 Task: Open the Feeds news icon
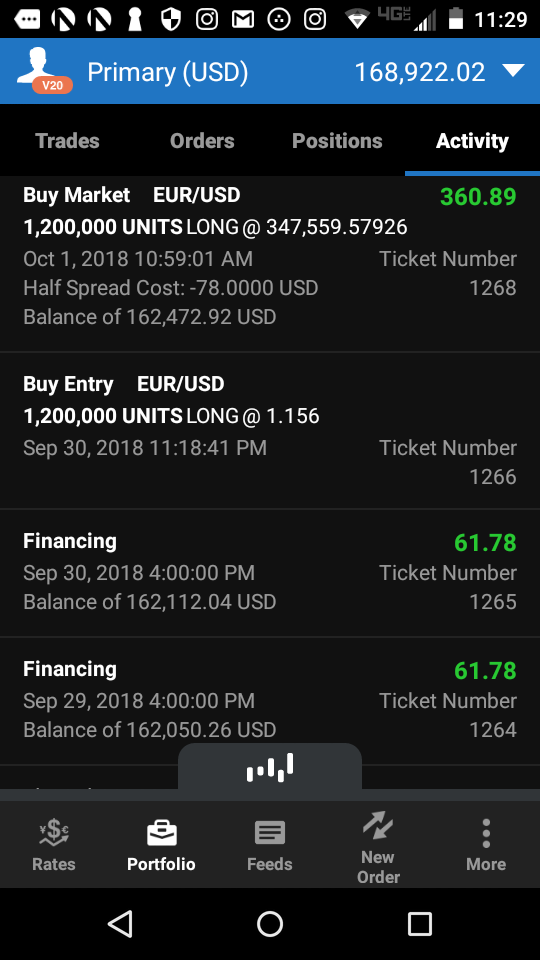tap(269, 833)
